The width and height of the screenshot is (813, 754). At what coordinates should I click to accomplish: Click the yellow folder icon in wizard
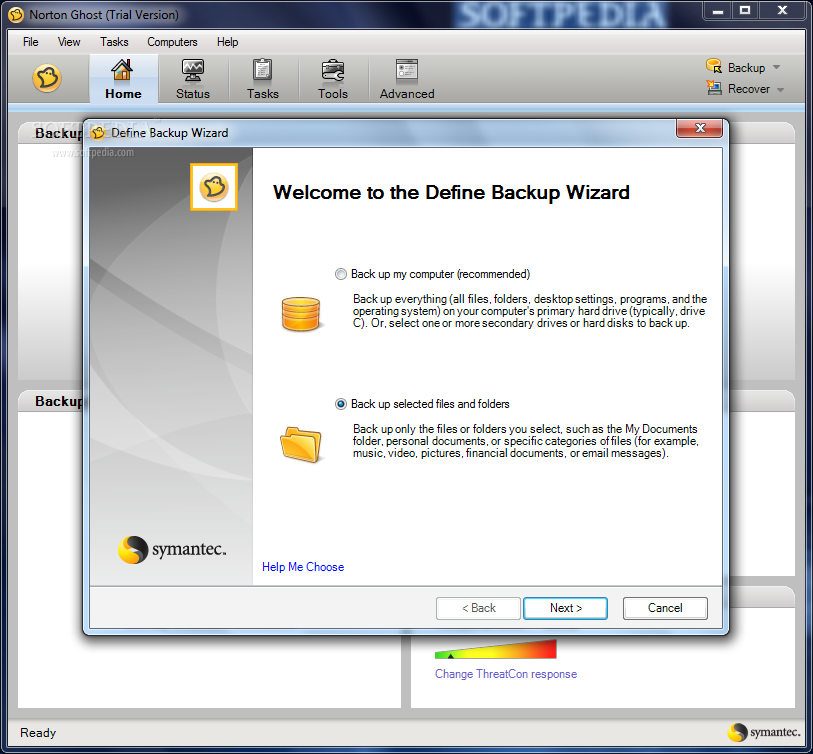pyautogui.click(x=300, y=443)
